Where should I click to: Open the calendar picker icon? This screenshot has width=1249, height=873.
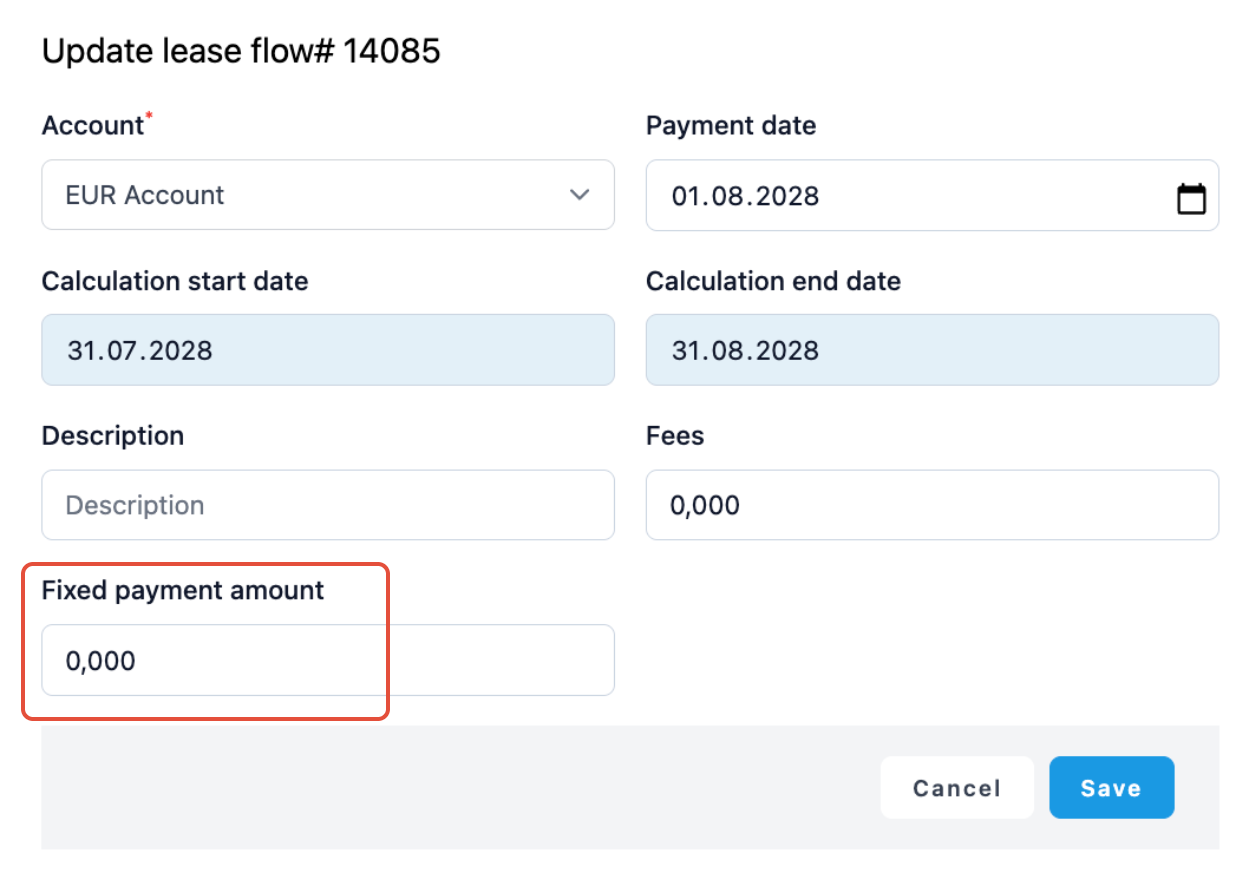tap(1191, 198)
